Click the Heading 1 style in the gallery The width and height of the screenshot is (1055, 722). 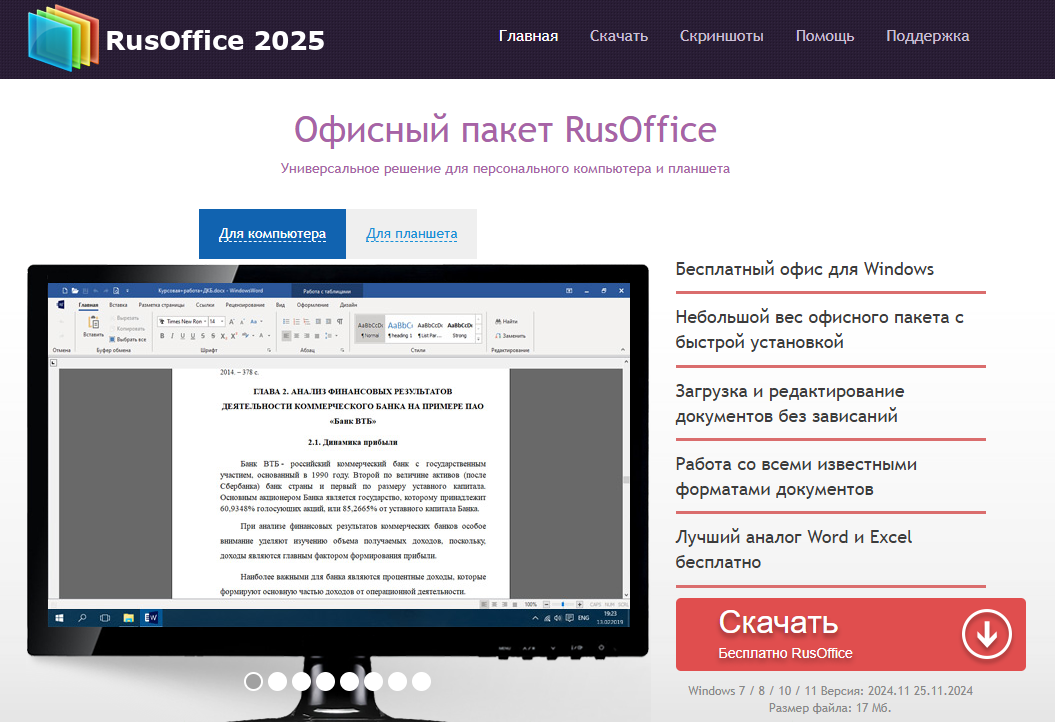(400, 329)
